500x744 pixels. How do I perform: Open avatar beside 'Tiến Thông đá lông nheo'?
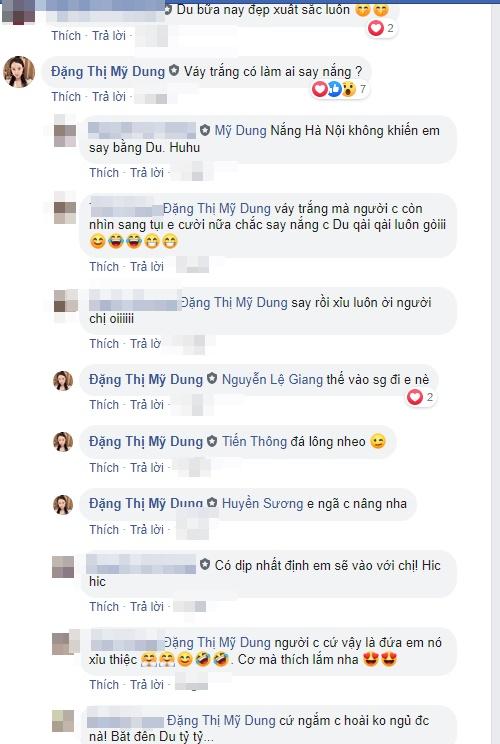63,442
